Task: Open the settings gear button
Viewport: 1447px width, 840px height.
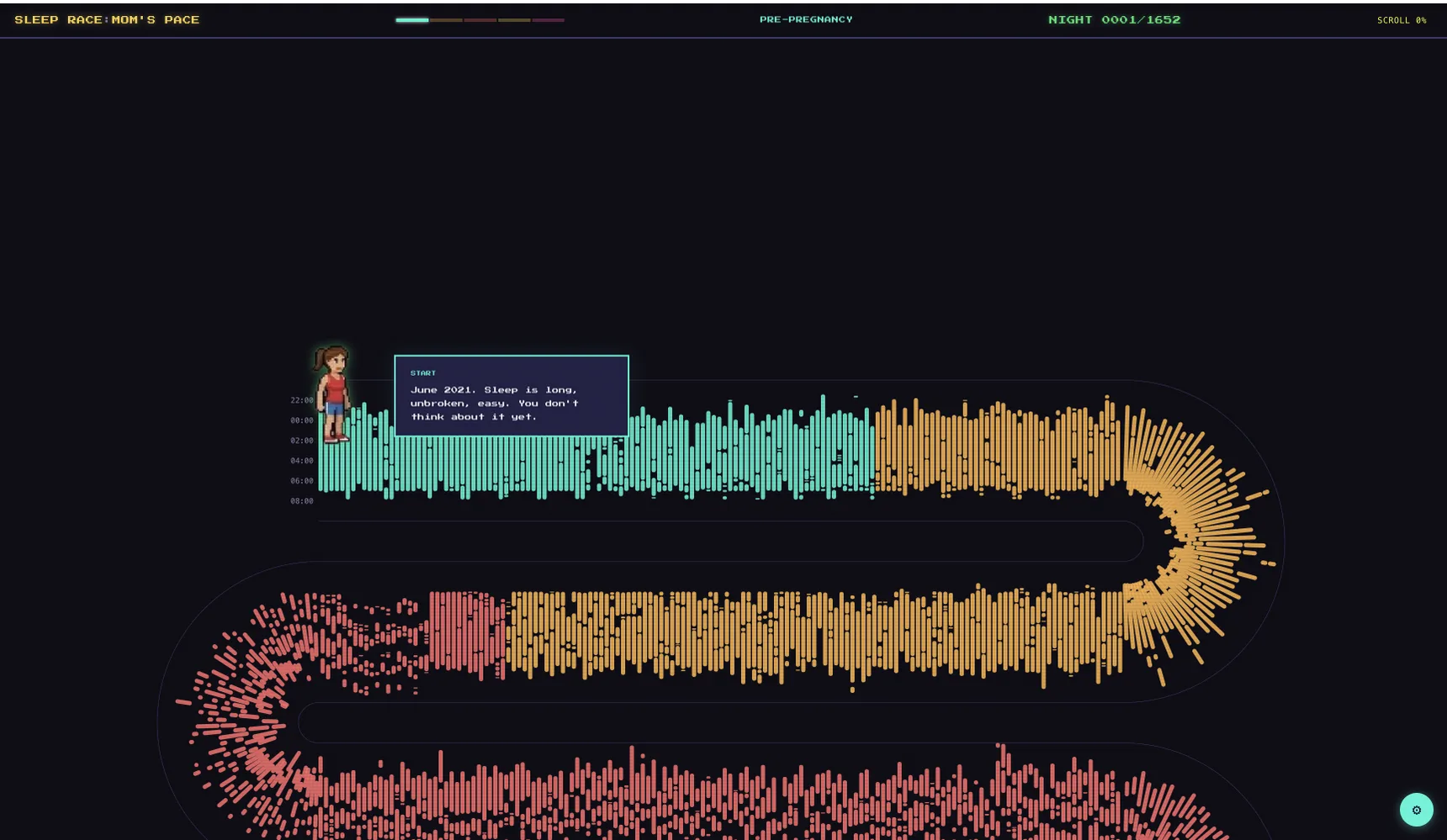Action: click(x=1416, y=810)
